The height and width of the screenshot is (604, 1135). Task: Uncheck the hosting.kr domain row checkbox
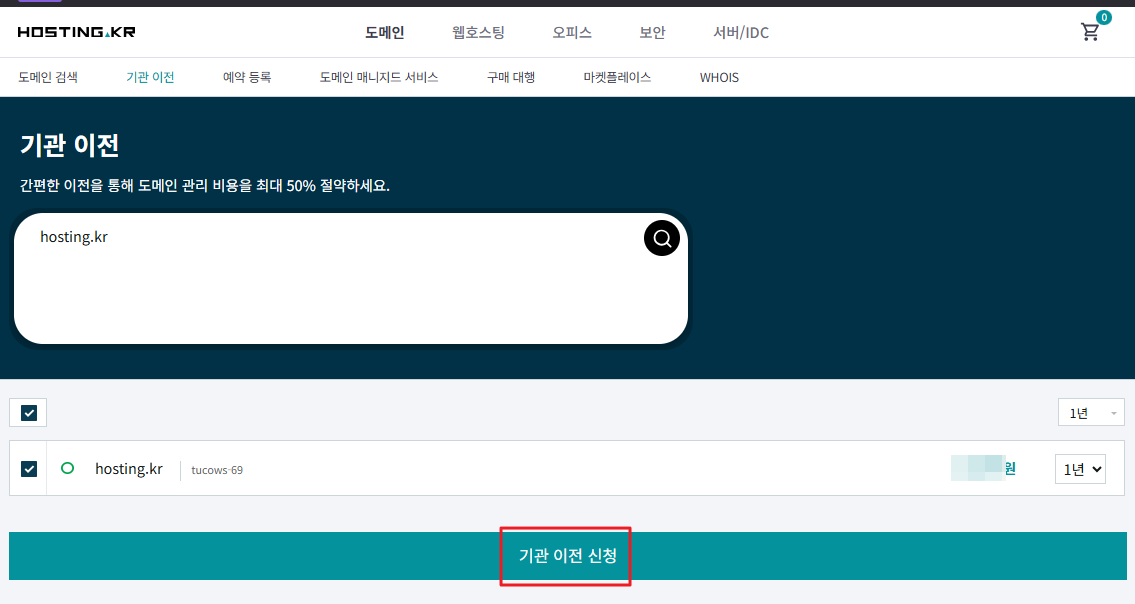point(28,468)
